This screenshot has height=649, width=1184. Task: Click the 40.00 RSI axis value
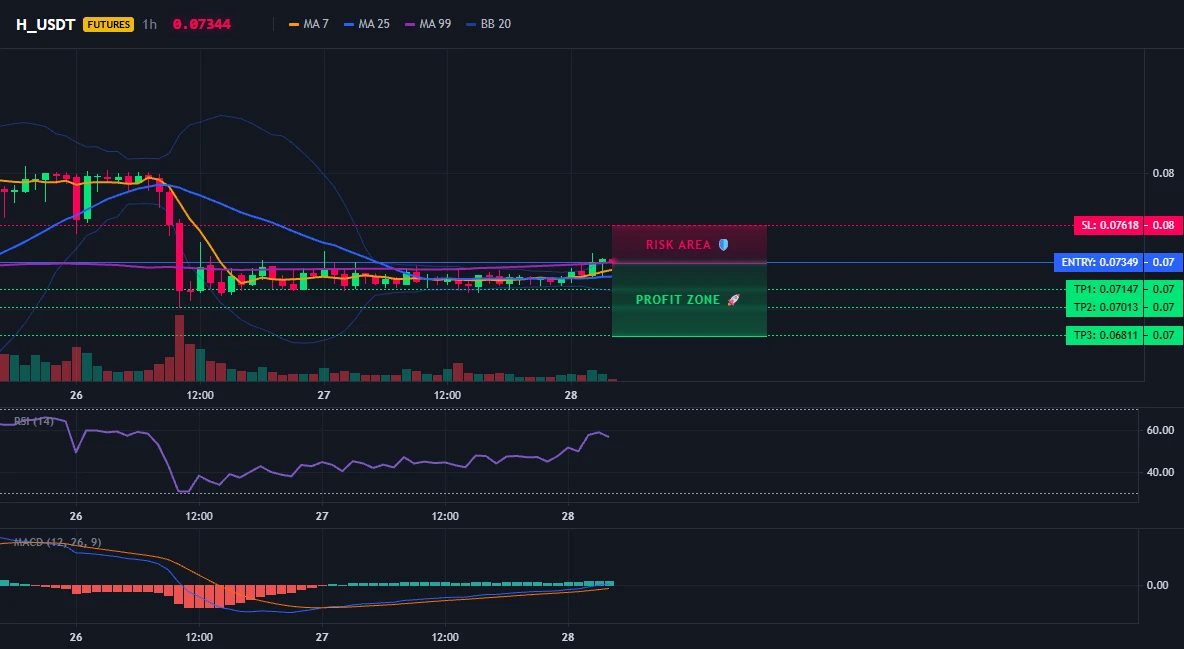(1160, 472)
